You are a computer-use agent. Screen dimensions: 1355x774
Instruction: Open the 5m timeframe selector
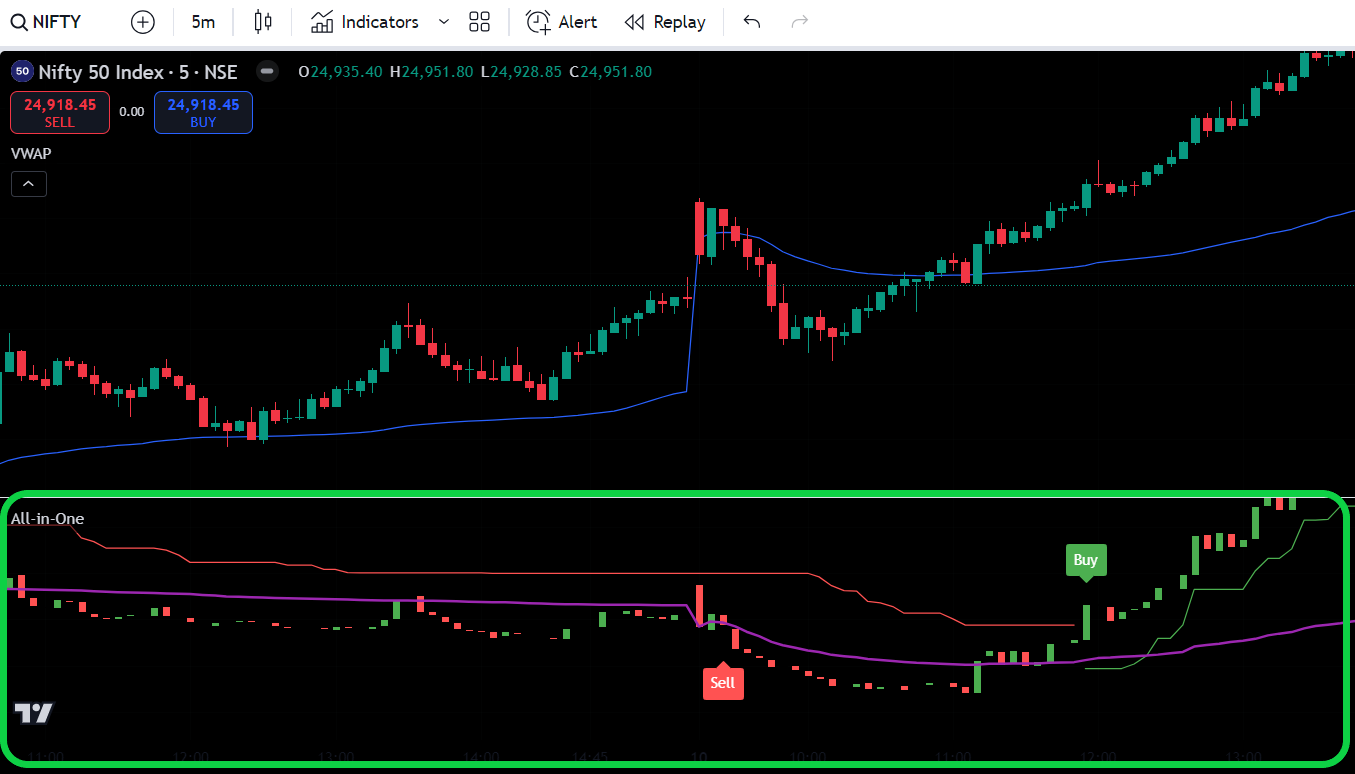point(203,22)
